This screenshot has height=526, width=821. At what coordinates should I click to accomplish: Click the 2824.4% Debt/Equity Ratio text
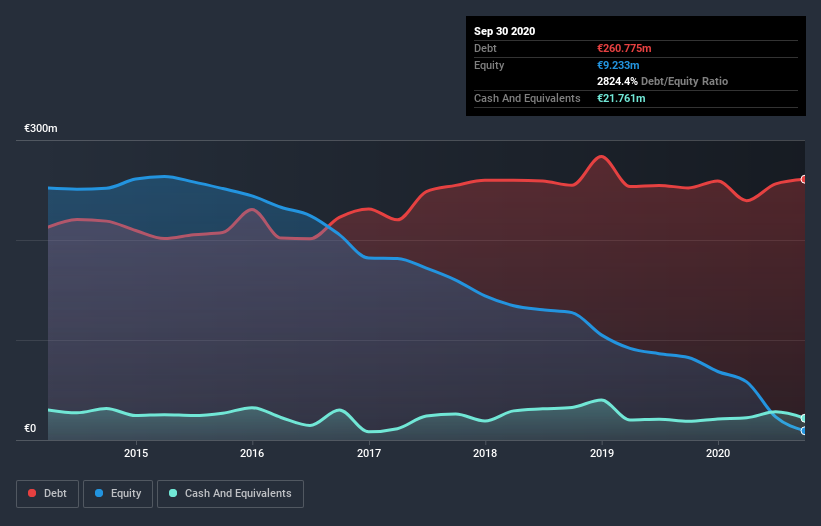662,82
